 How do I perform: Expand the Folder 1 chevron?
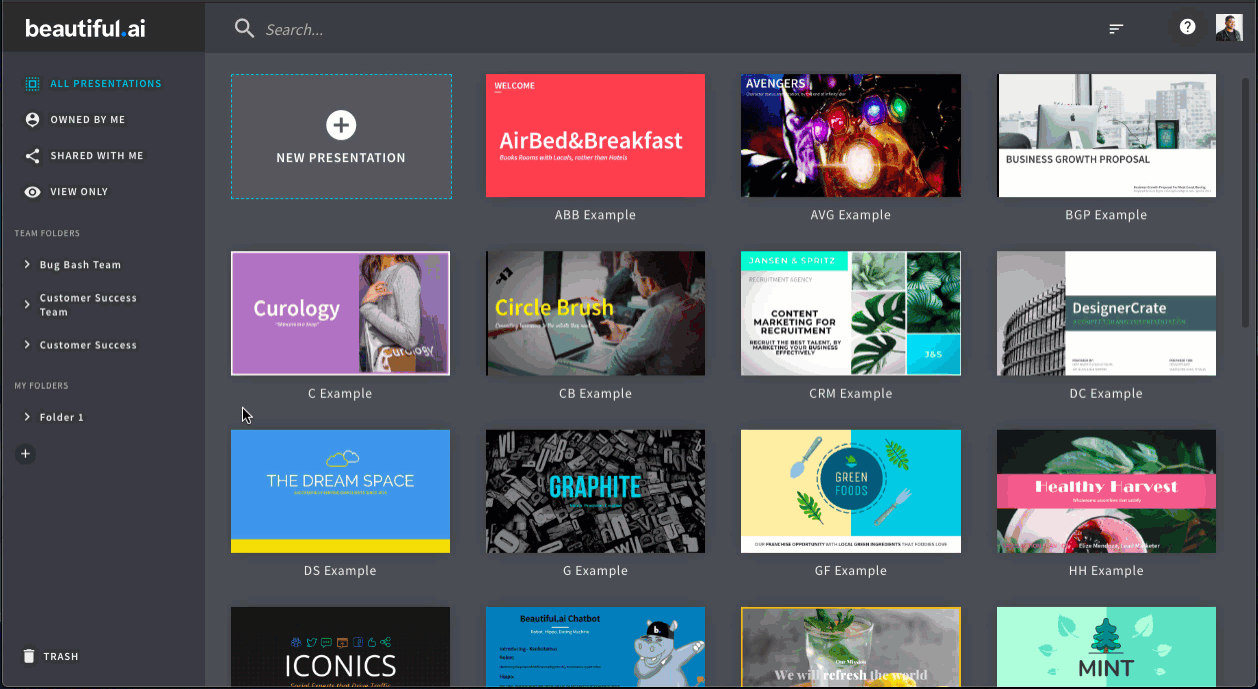coord(27,417)
